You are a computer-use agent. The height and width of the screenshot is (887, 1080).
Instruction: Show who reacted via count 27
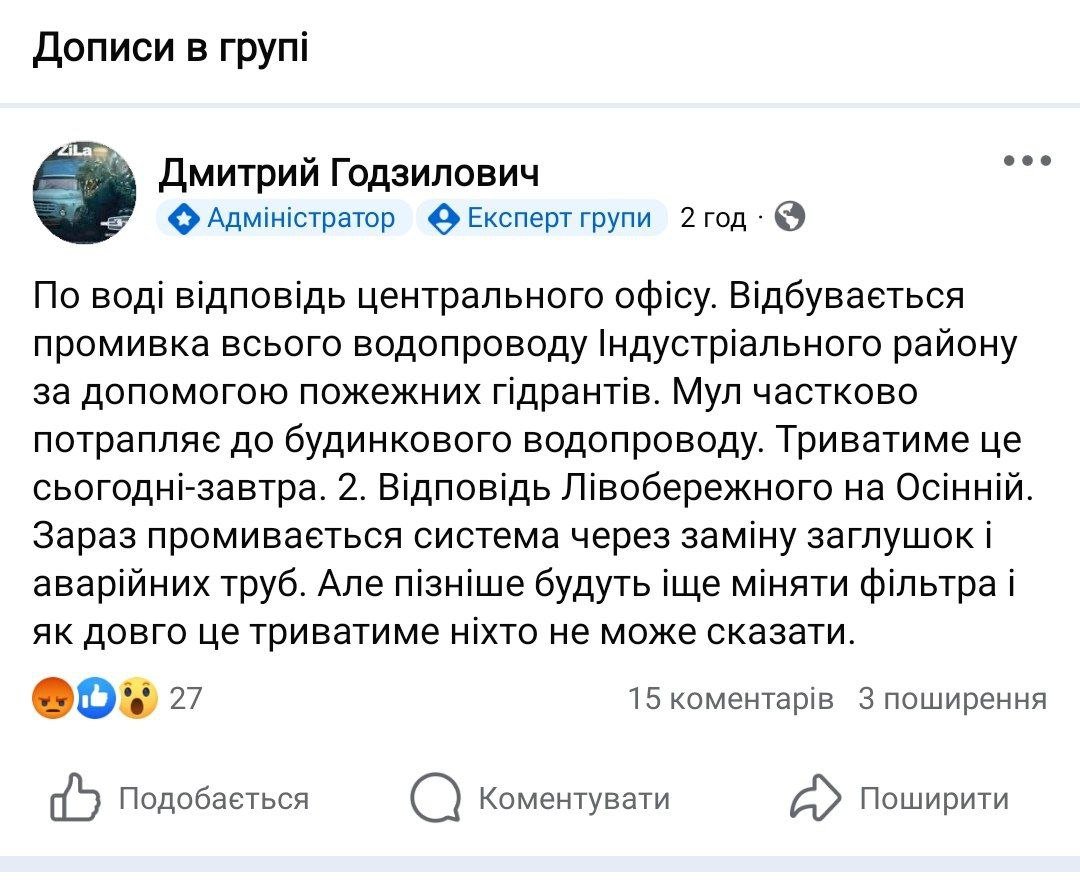click(x=186, y=698)
